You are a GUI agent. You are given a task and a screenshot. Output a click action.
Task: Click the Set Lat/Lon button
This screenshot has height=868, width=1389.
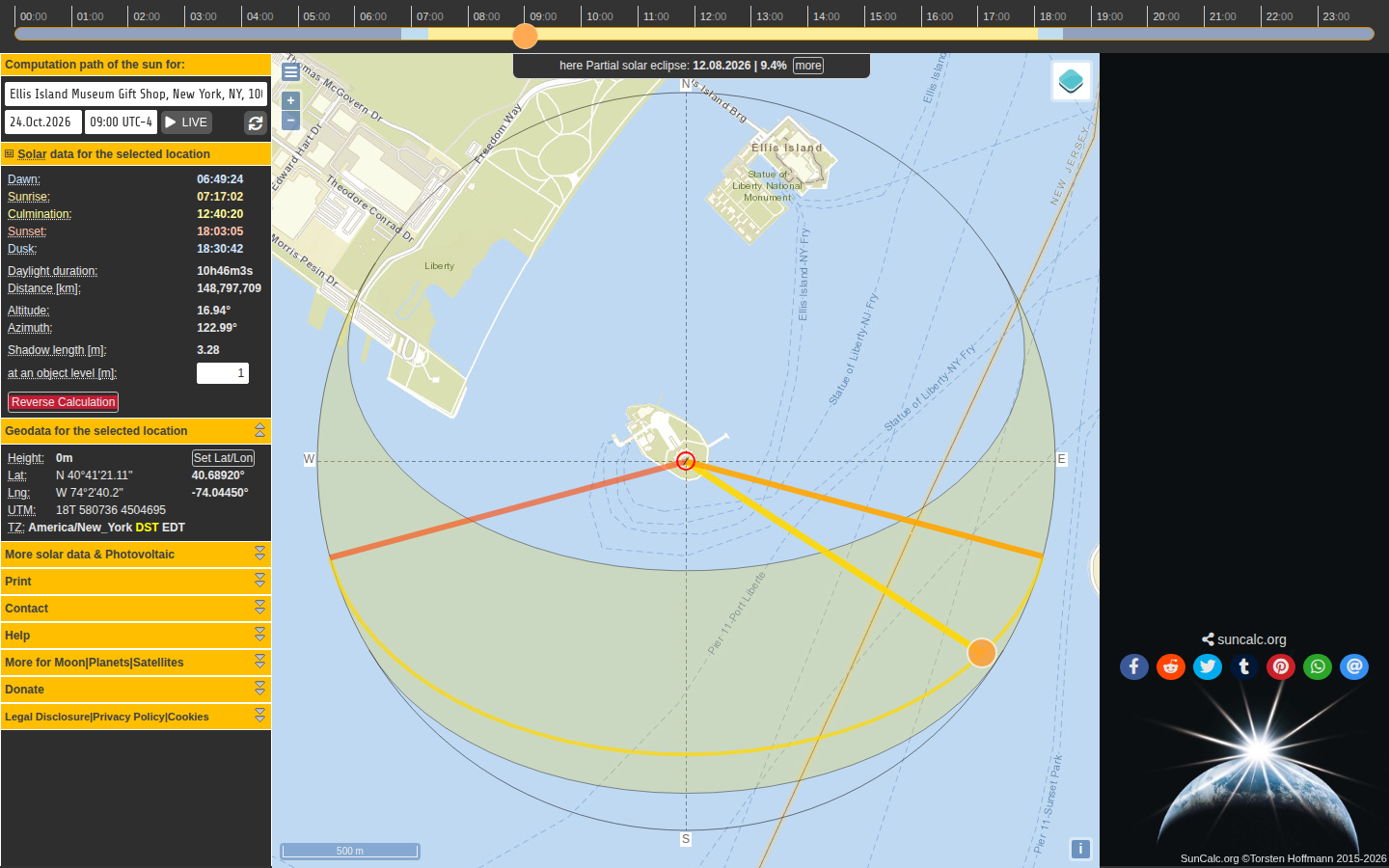(223, 458)
